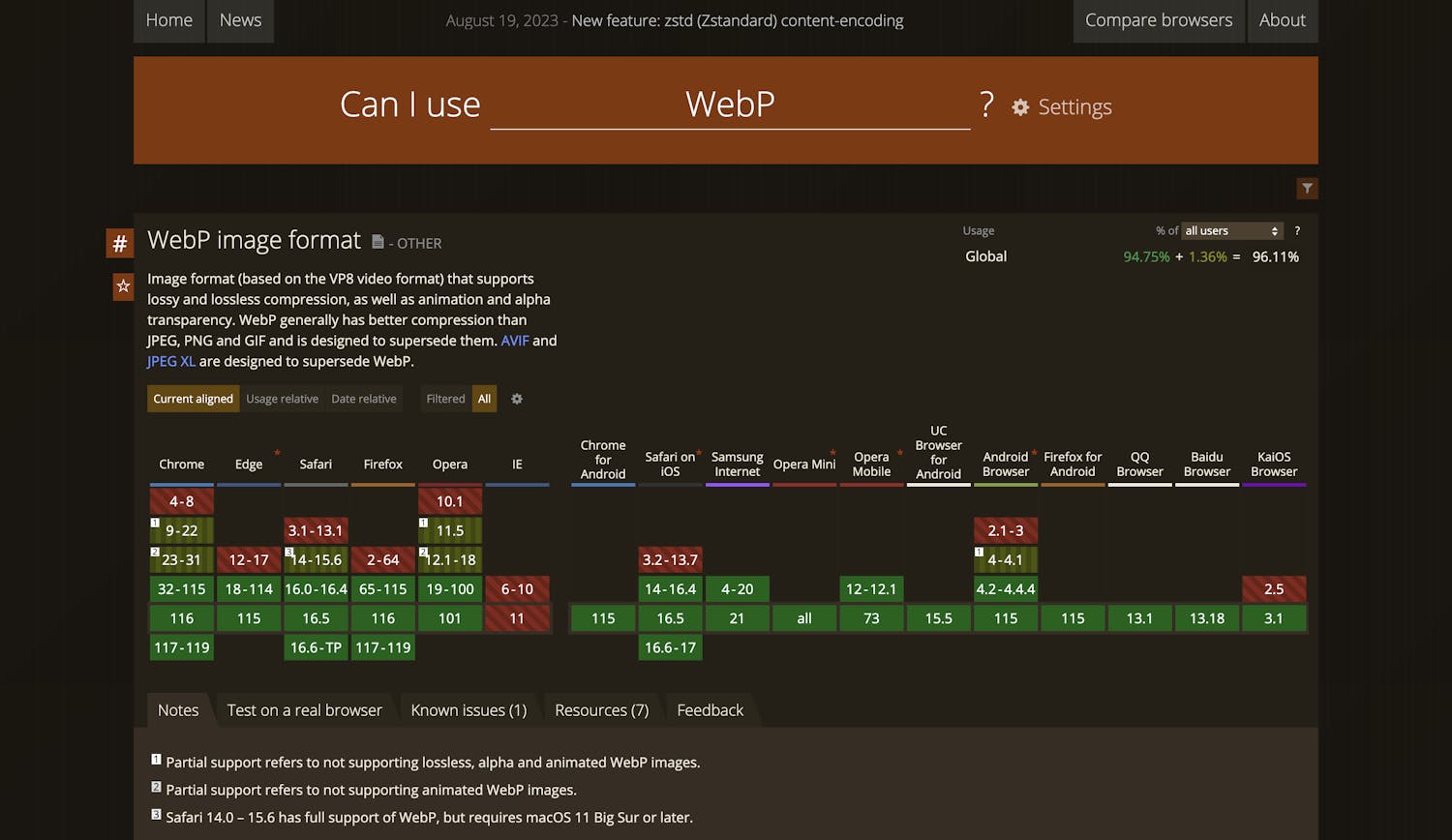Viewport: 1452px width, 840px height.
Task: Open the 'all users' usage dropdown
Action: click(x=1231, y=231)
